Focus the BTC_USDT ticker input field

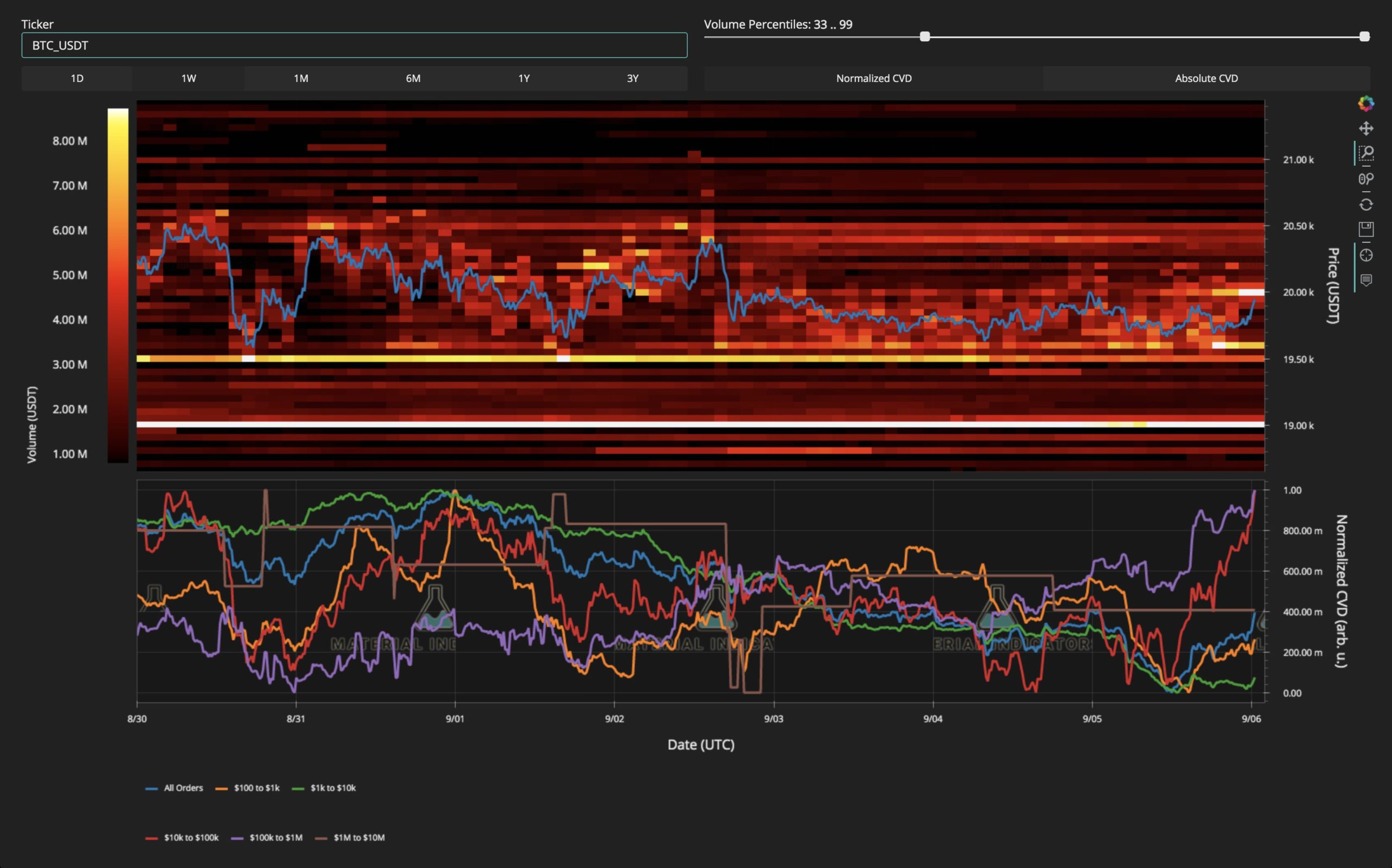tap(354, 45)
